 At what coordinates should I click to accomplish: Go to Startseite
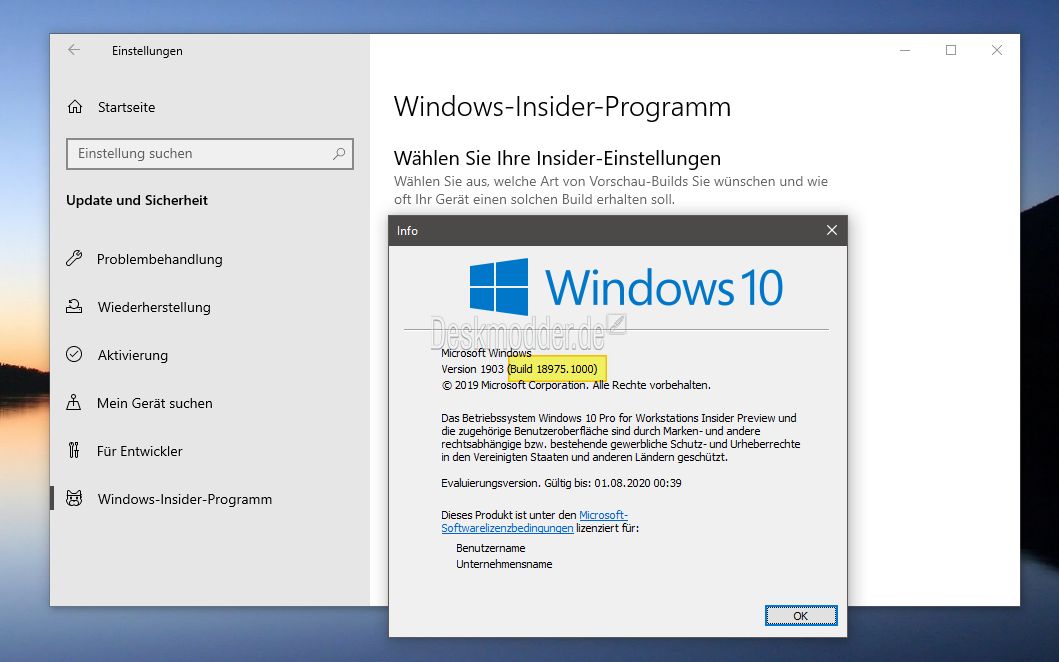coord(210,107)
